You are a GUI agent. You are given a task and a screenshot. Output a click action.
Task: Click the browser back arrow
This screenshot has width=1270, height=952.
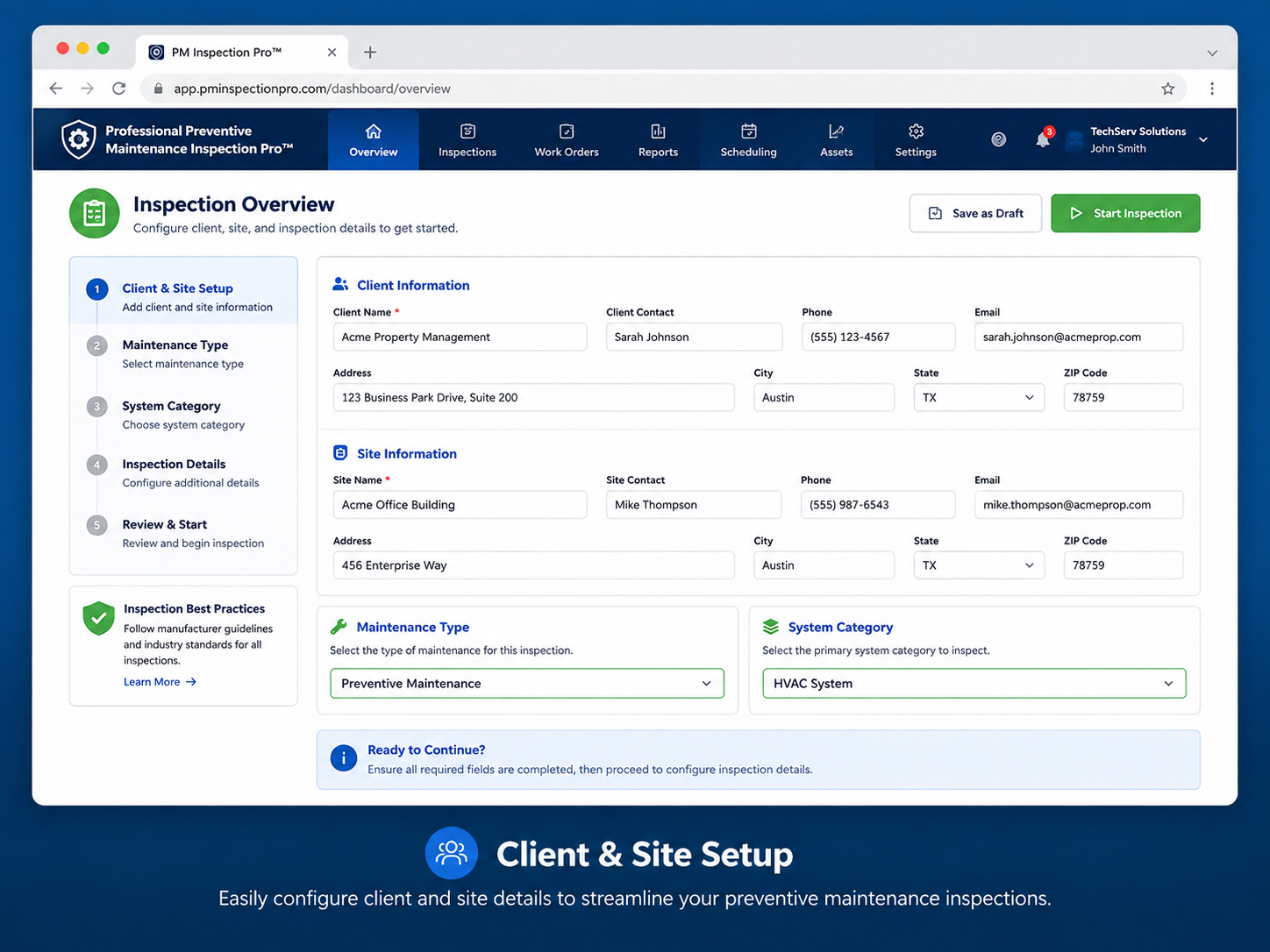click(x=56, y=89)
